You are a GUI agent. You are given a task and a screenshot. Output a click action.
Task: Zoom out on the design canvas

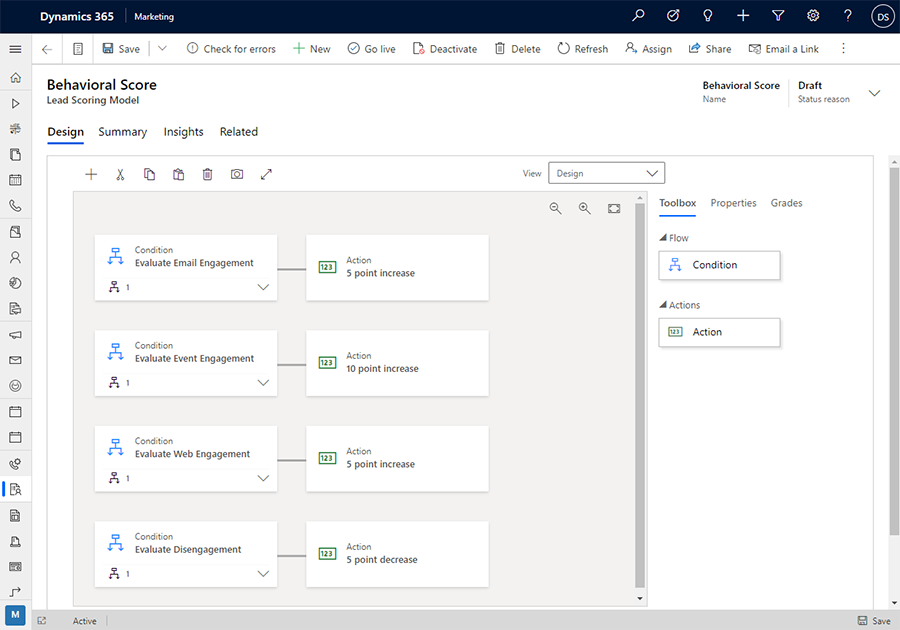[x=556, y=208]
